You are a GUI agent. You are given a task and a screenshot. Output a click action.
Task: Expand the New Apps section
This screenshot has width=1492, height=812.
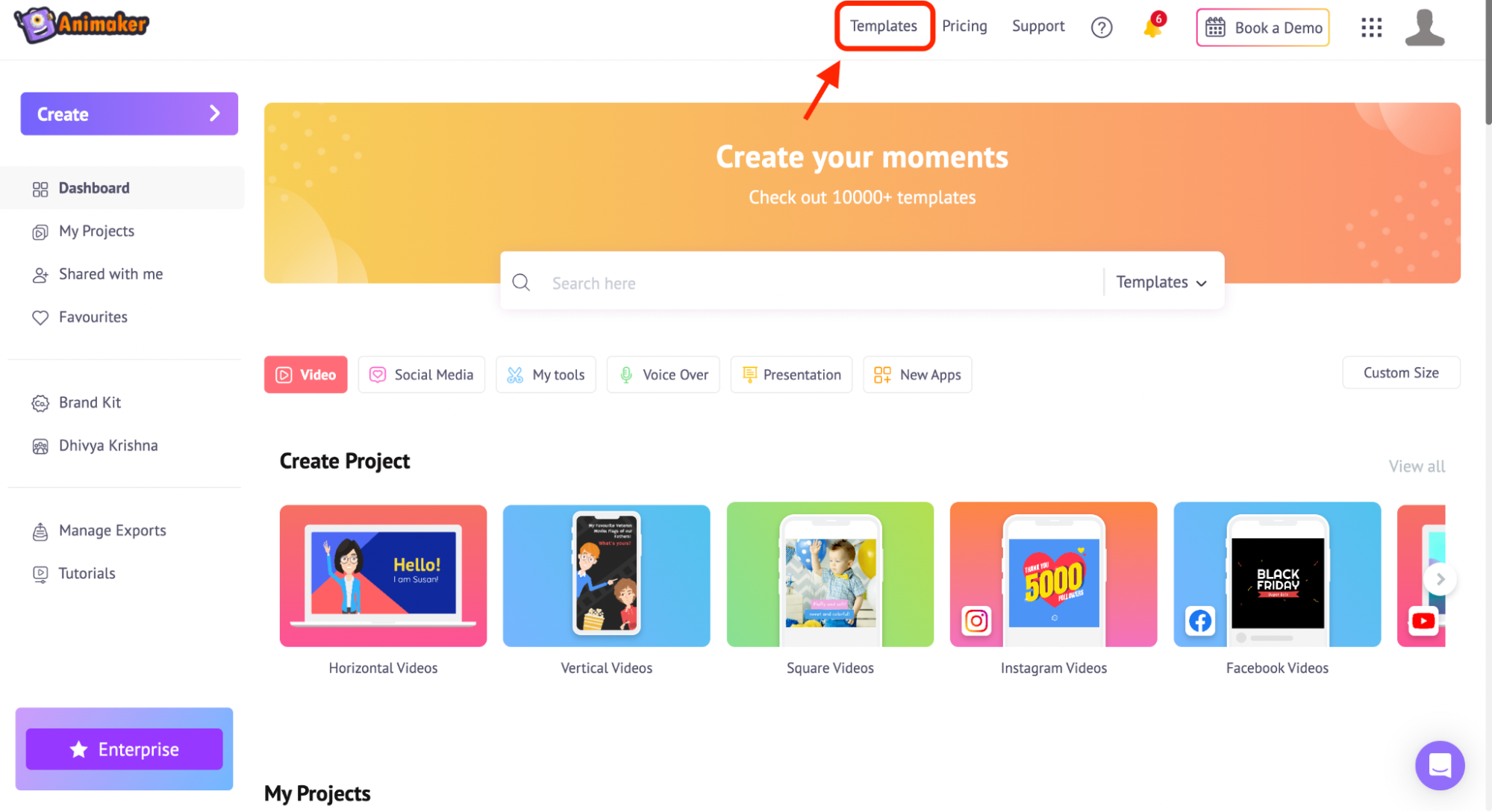pos(917,374)
